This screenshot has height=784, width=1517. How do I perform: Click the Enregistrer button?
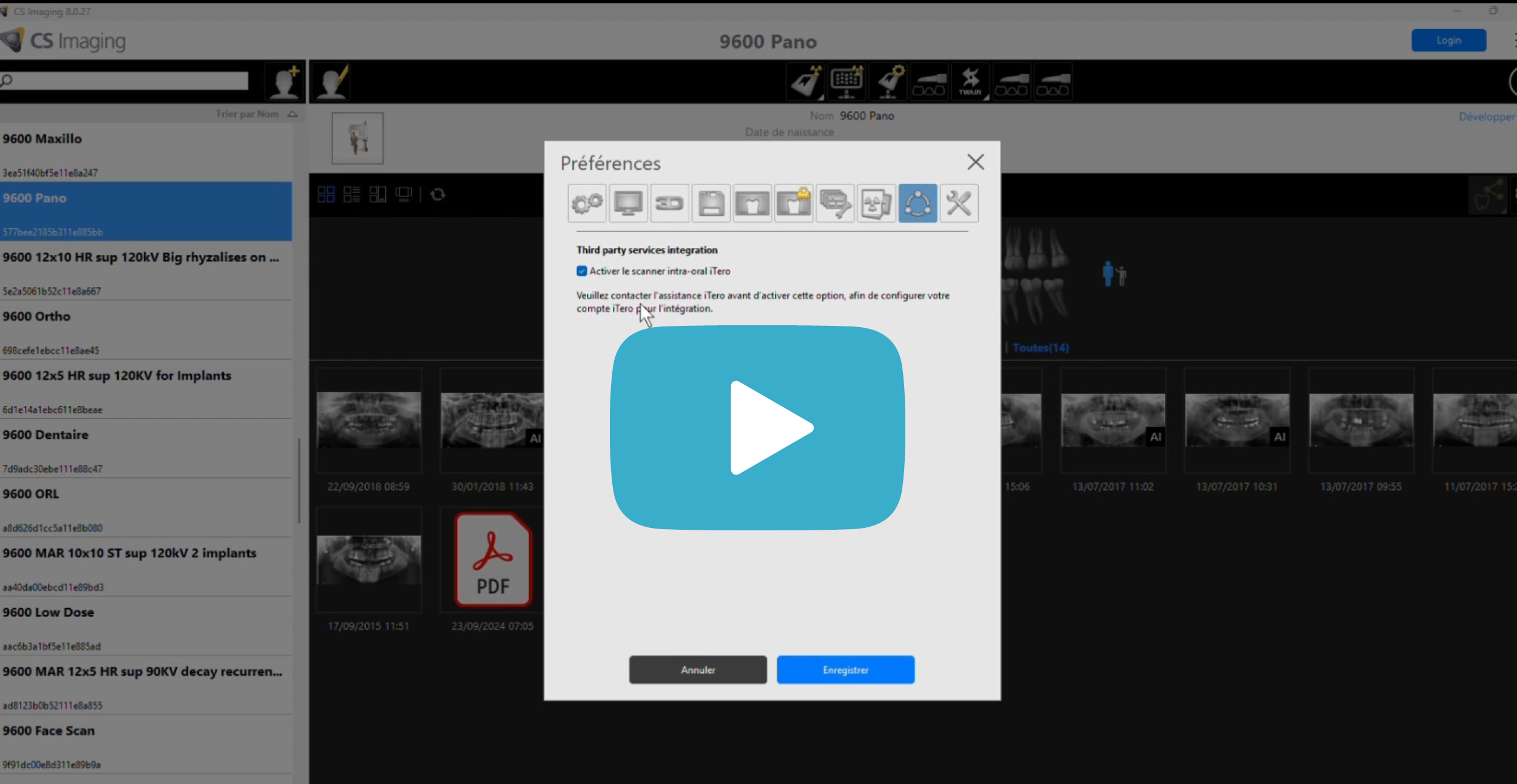tap(845, 670)
